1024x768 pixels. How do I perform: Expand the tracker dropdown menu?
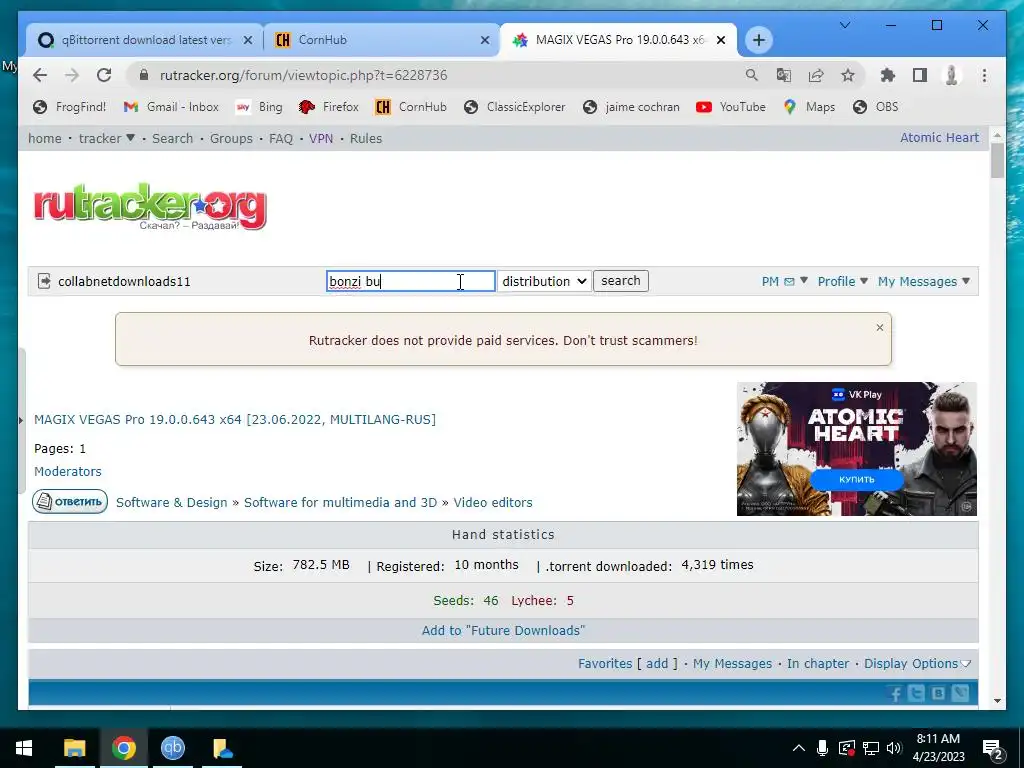[x=106, y=138]
